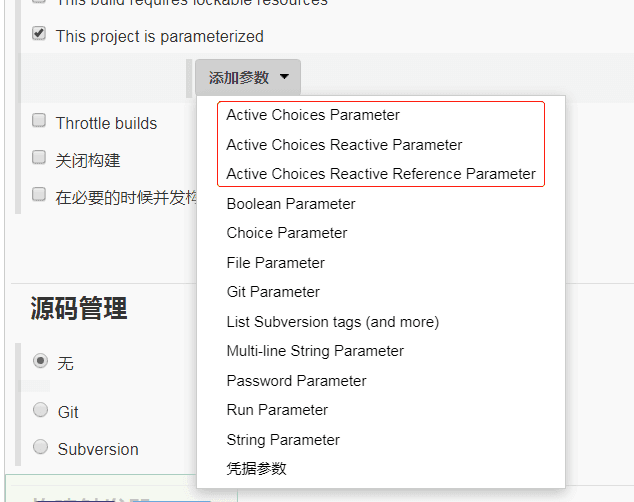This screenshot has width=634, height=502.
Task: Pick String Parameter from dropdown
Action: pyautogui.click(x=283, y=440)
